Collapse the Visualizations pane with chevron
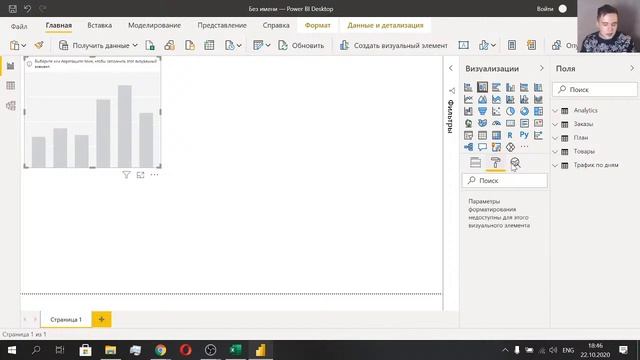Viewport: 640px width, 360px height. click(x=542, y=69)
